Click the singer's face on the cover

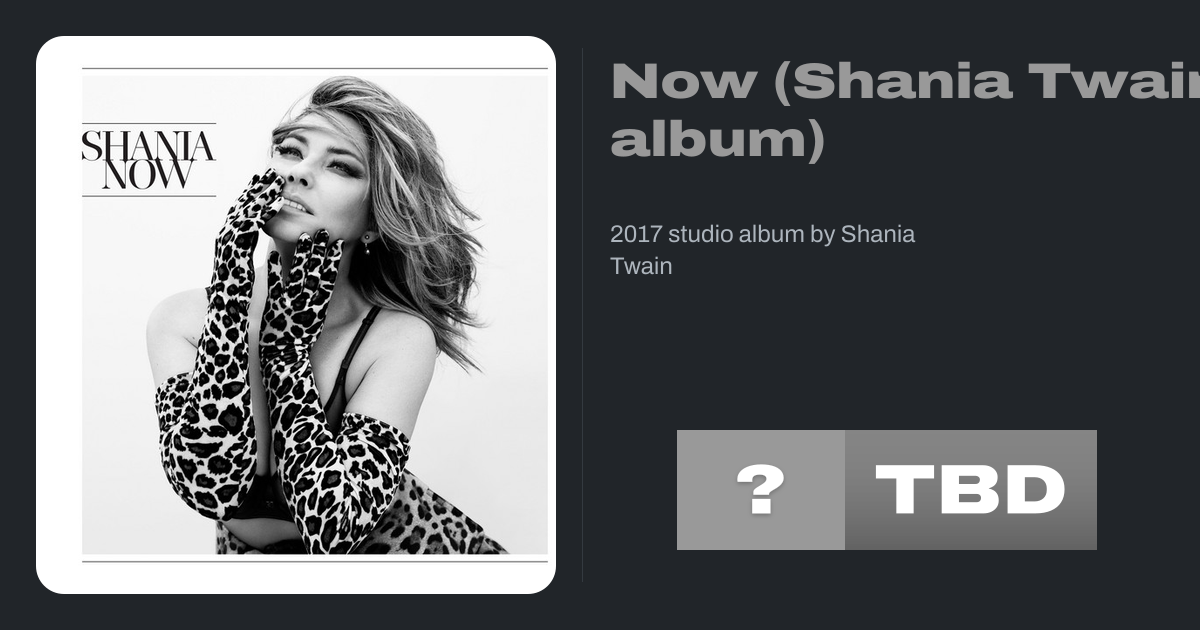tap(318, 175)
